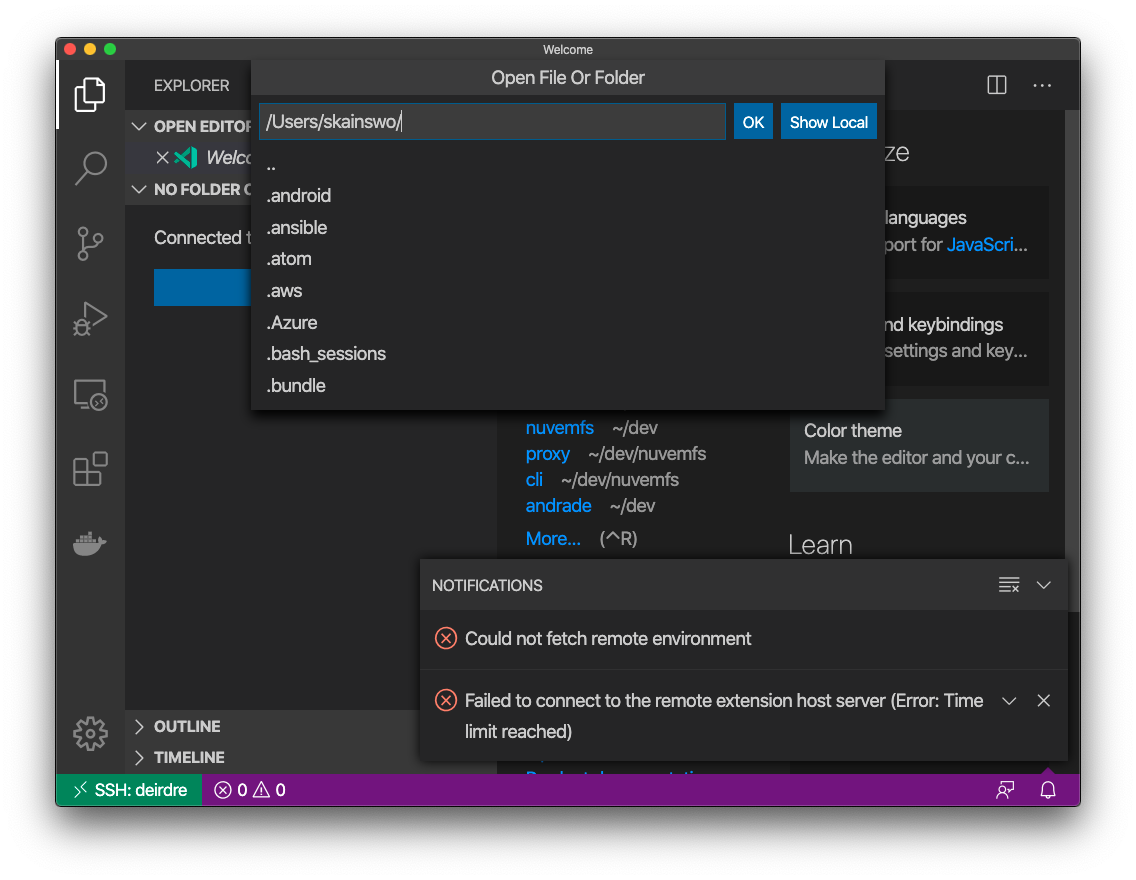The image size is (1136, 880).
Task: Select the .aws folder
Action: [x=567, y=290]
